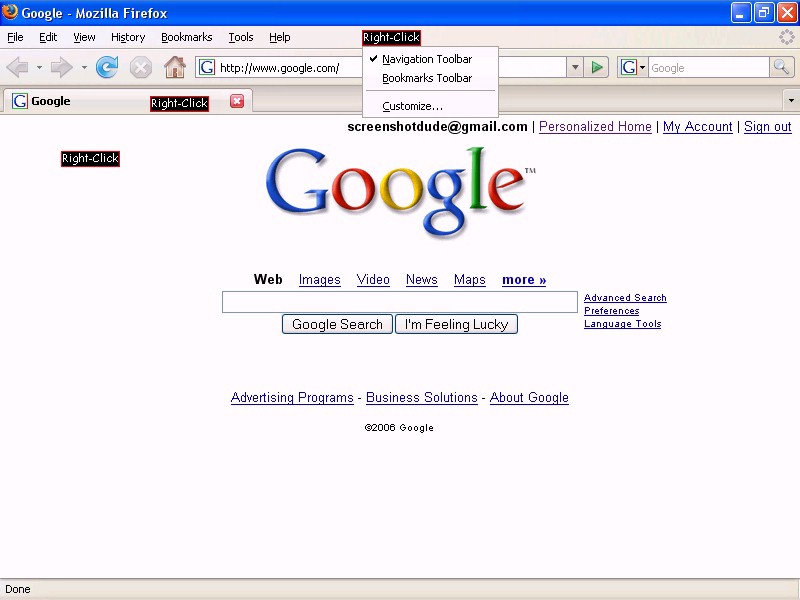Open the Help menu
800x600 pixels.
point(280,37)
